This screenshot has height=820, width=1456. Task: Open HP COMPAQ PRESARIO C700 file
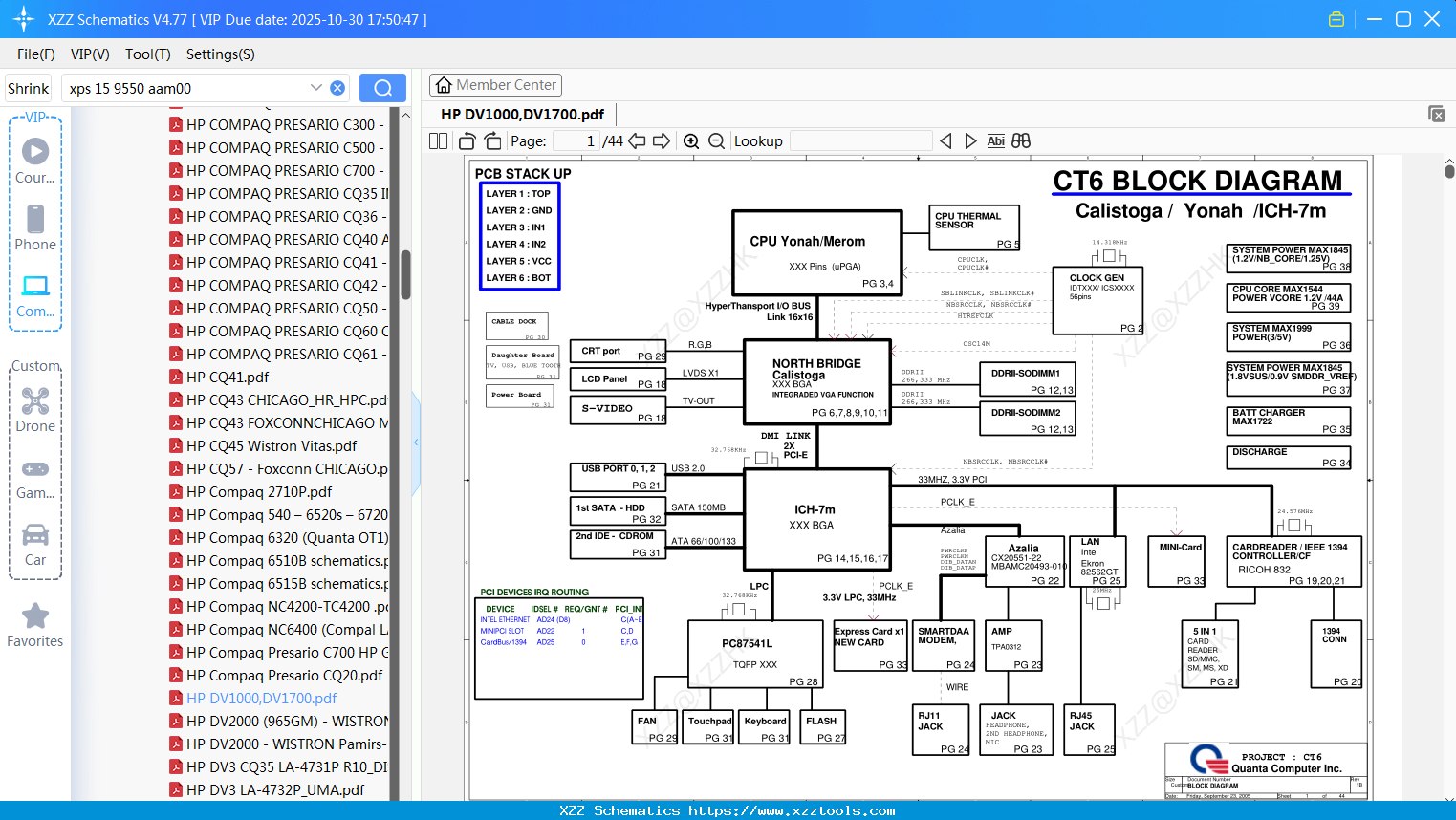click(279, 170)
